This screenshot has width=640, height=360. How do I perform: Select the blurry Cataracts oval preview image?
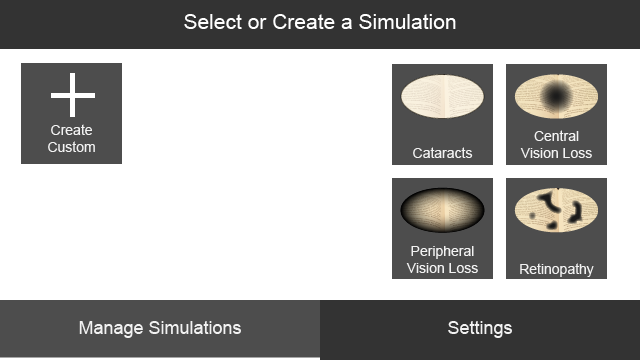(x=442, y=97)
